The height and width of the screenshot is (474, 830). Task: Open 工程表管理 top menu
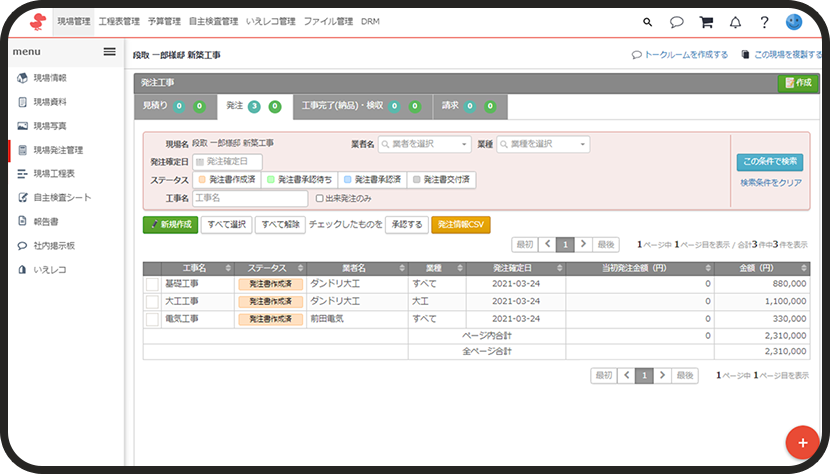(119, 22)
